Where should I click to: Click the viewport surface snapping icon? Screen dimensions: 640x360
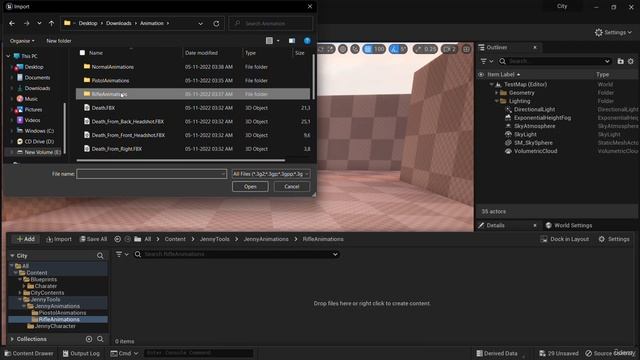pos(355,49)
